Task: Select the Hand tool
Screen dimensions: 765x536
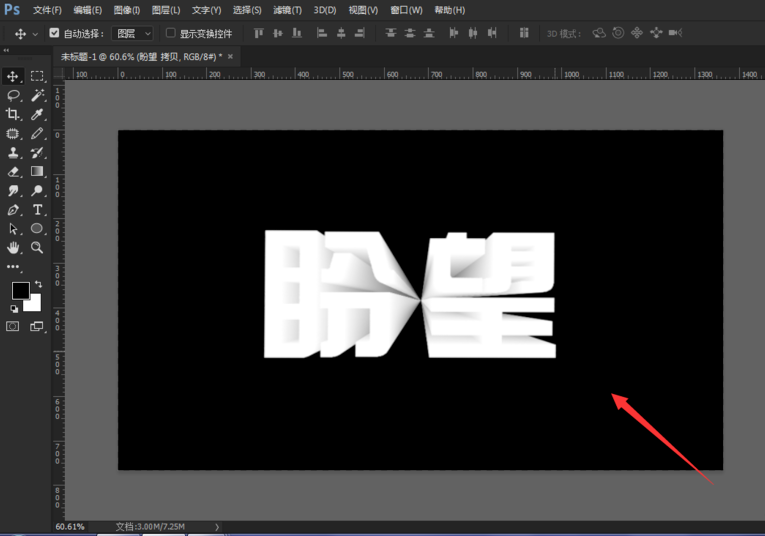Action: 14,247
